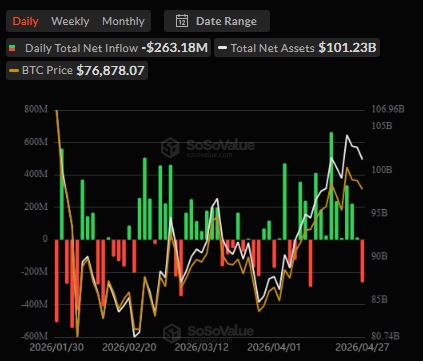Viewport: 423px width, 361px height.
Task: Click the 2026/03/12 date label
Action: (x=202, y=347)
